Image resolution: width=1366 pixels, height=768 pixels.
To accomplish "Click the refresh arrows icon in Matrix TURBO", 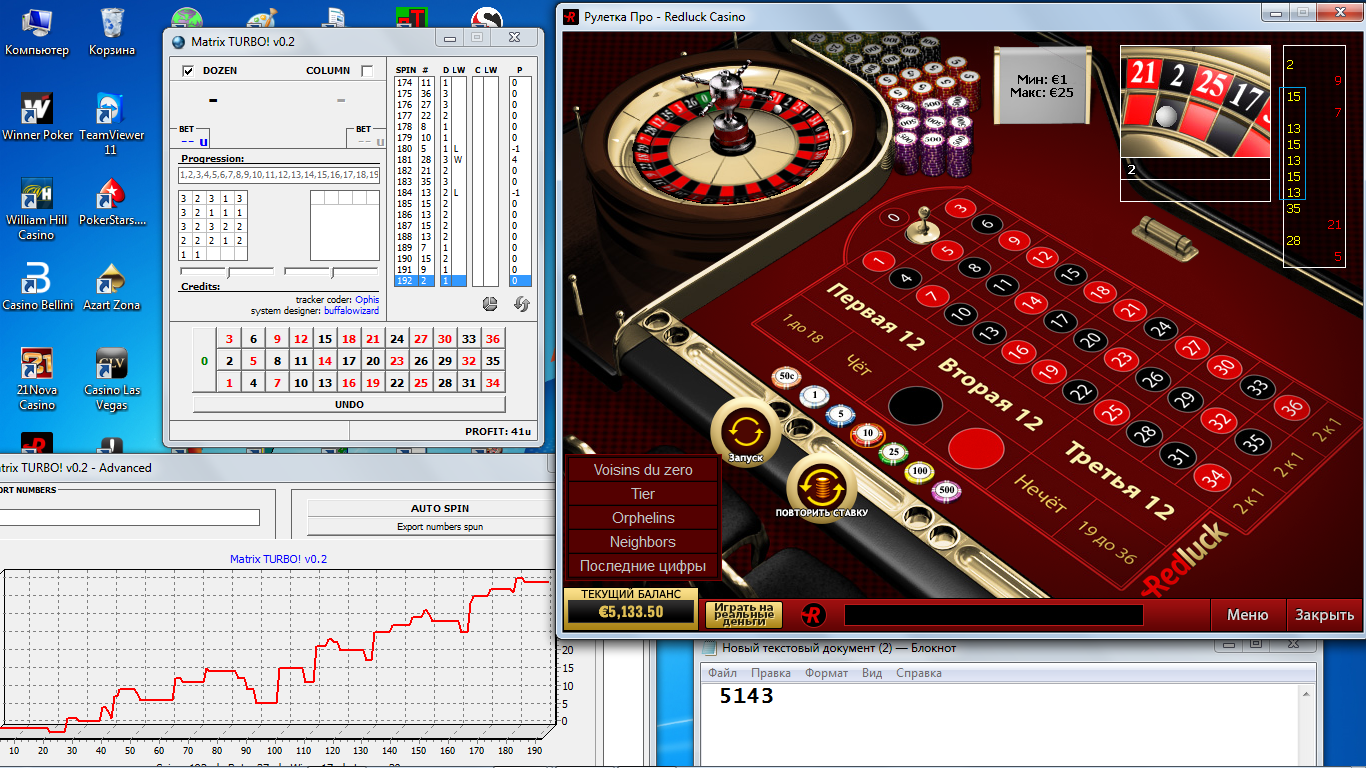I will click(521, 304).
